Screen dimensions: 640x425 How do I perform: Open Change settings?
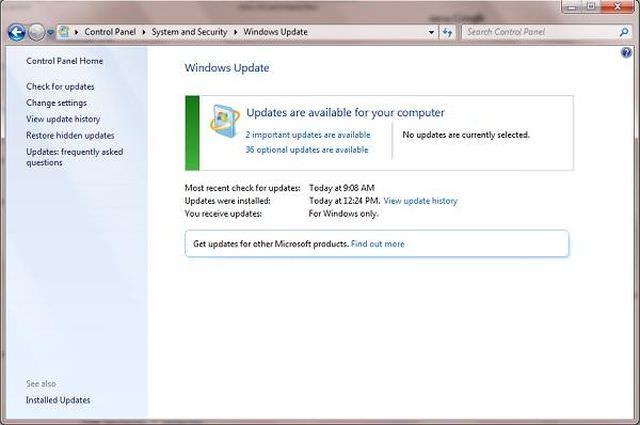(x=56, y=103)
